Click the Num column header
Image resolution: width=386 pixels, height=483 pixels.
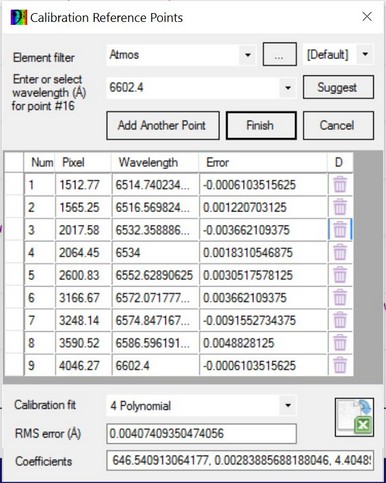tap(40, 163)
